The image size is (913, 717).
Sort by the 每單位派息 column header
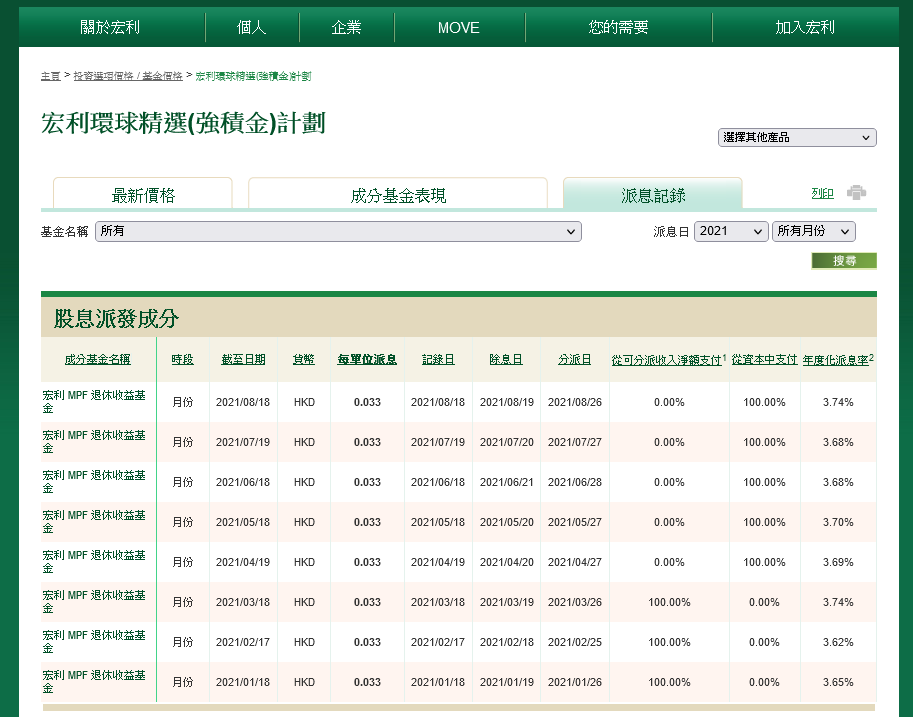pyautogui.click(x=367, y=359)
